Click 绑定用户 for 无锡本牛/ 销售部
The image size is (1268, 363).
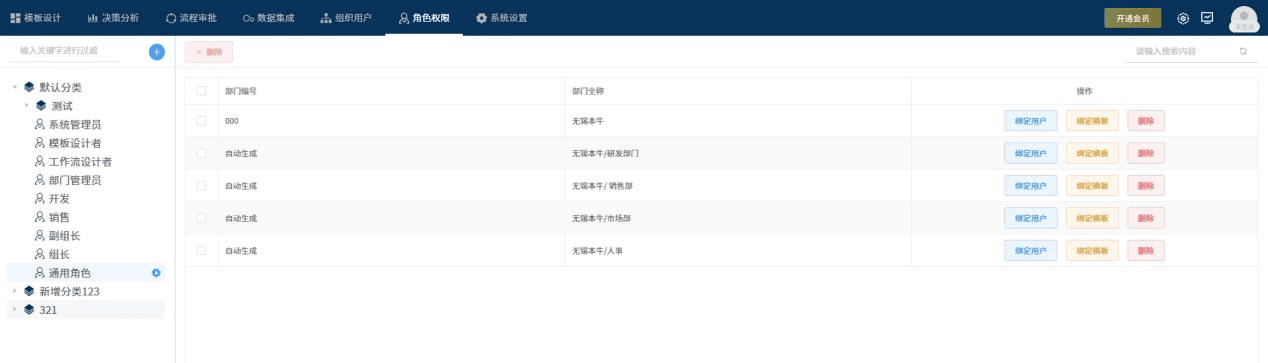pos(1030,186)
